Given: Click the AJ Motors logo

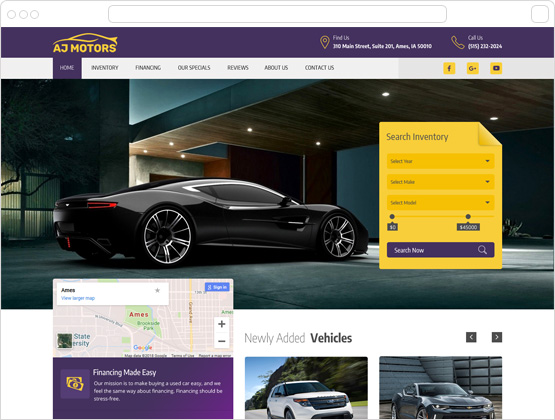Looking at the screenshot, I should coord(85,43).
